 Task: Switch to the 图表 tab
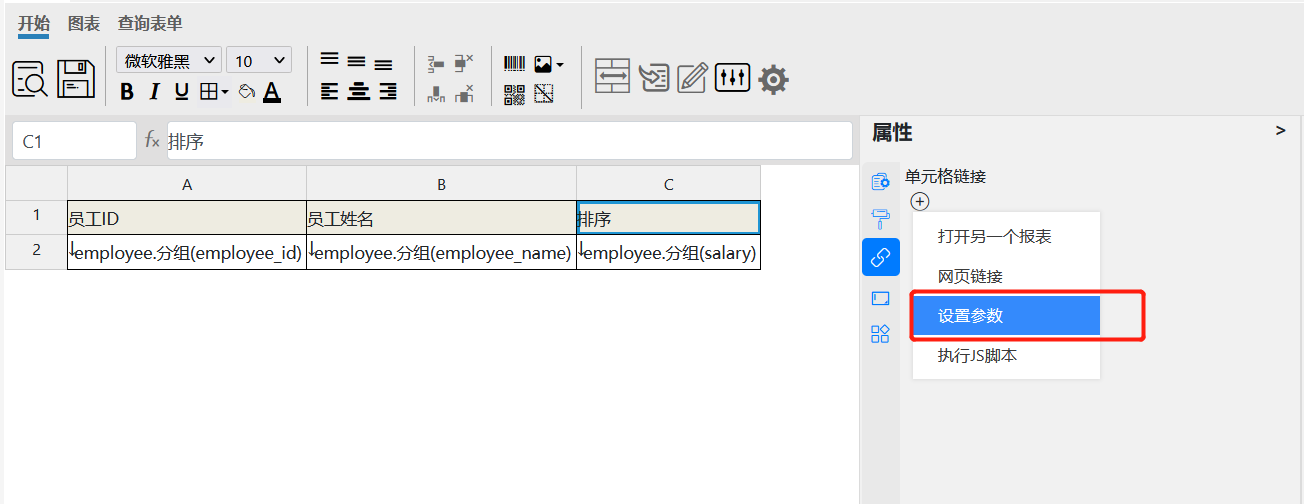(x=84, y=23)
